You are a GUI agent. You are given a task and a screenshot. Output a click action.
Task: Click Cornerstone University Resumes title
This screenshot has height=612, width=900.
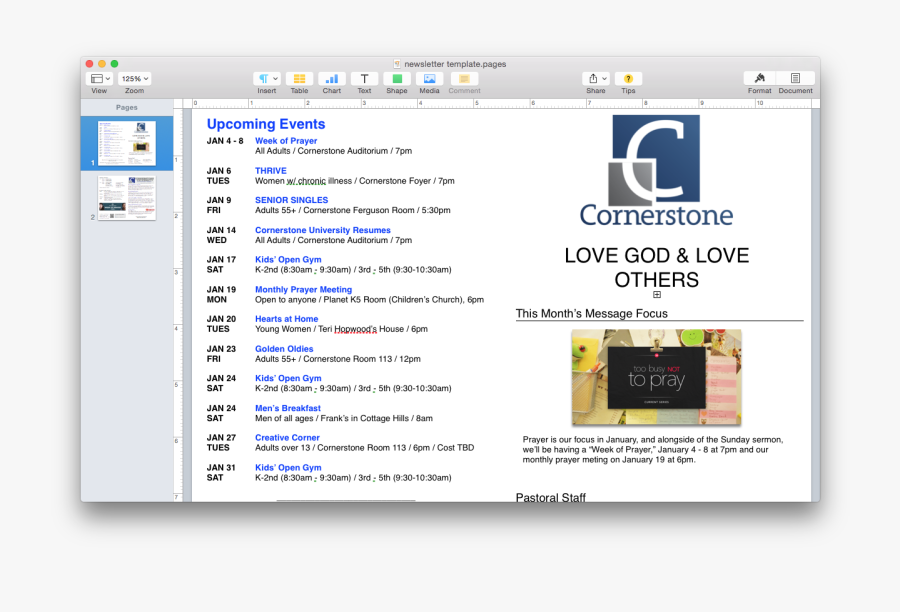(323, 230)
